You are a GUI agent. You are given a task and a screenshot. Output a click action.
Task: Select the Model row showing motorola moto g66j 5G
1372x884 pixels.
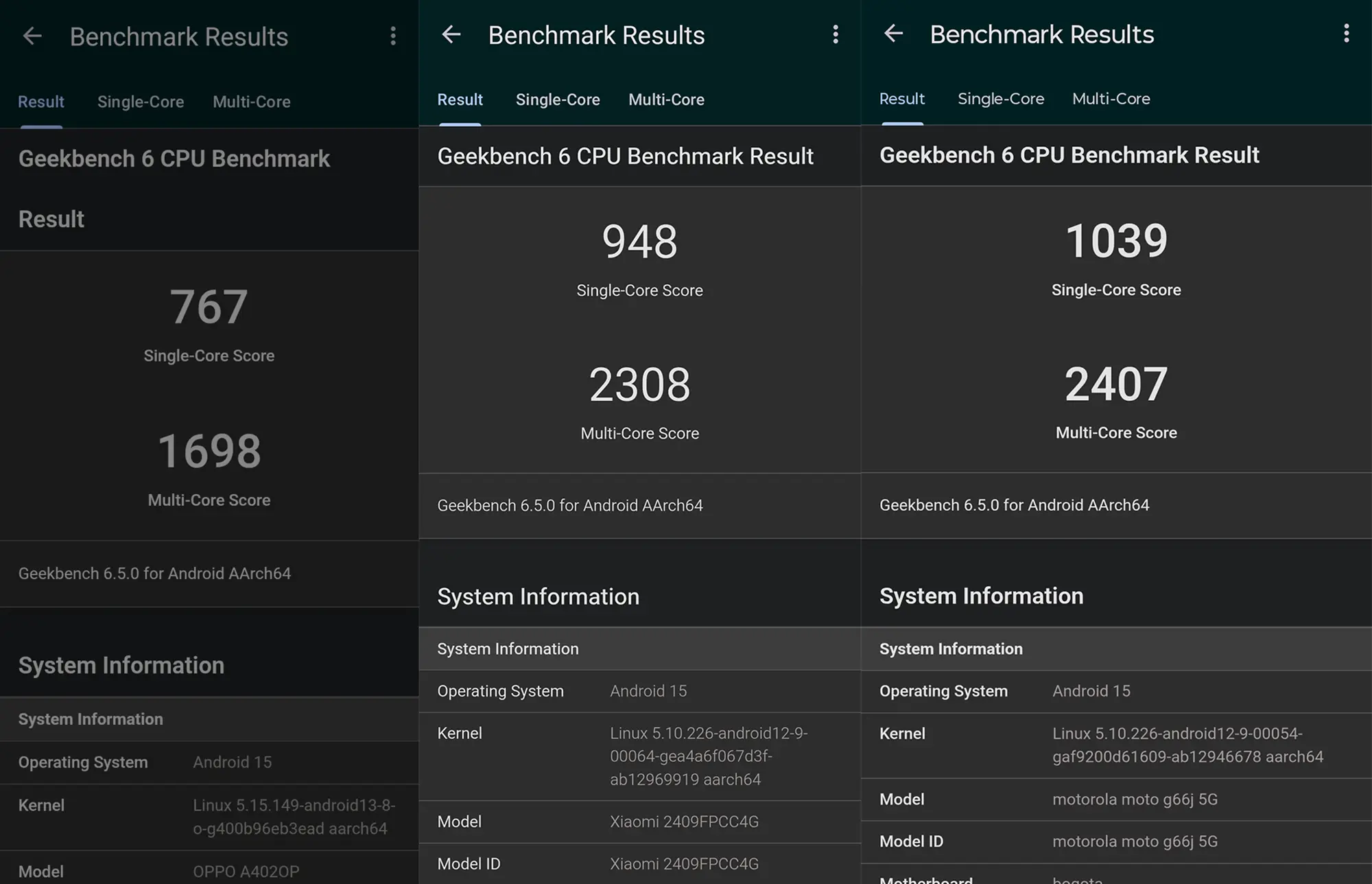click(1117, 799)
